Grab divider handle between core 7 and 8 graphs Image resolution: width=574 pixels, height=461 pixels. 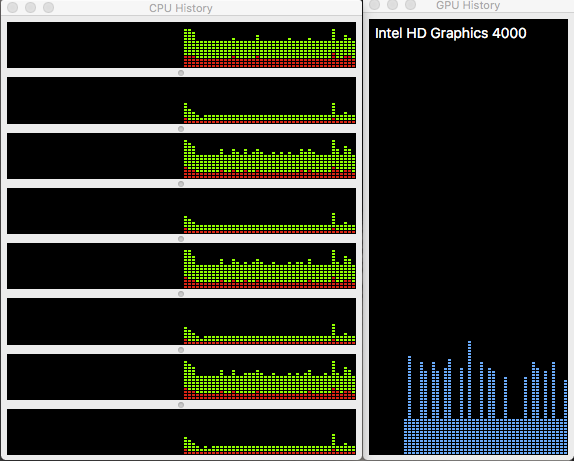point(181,405)
